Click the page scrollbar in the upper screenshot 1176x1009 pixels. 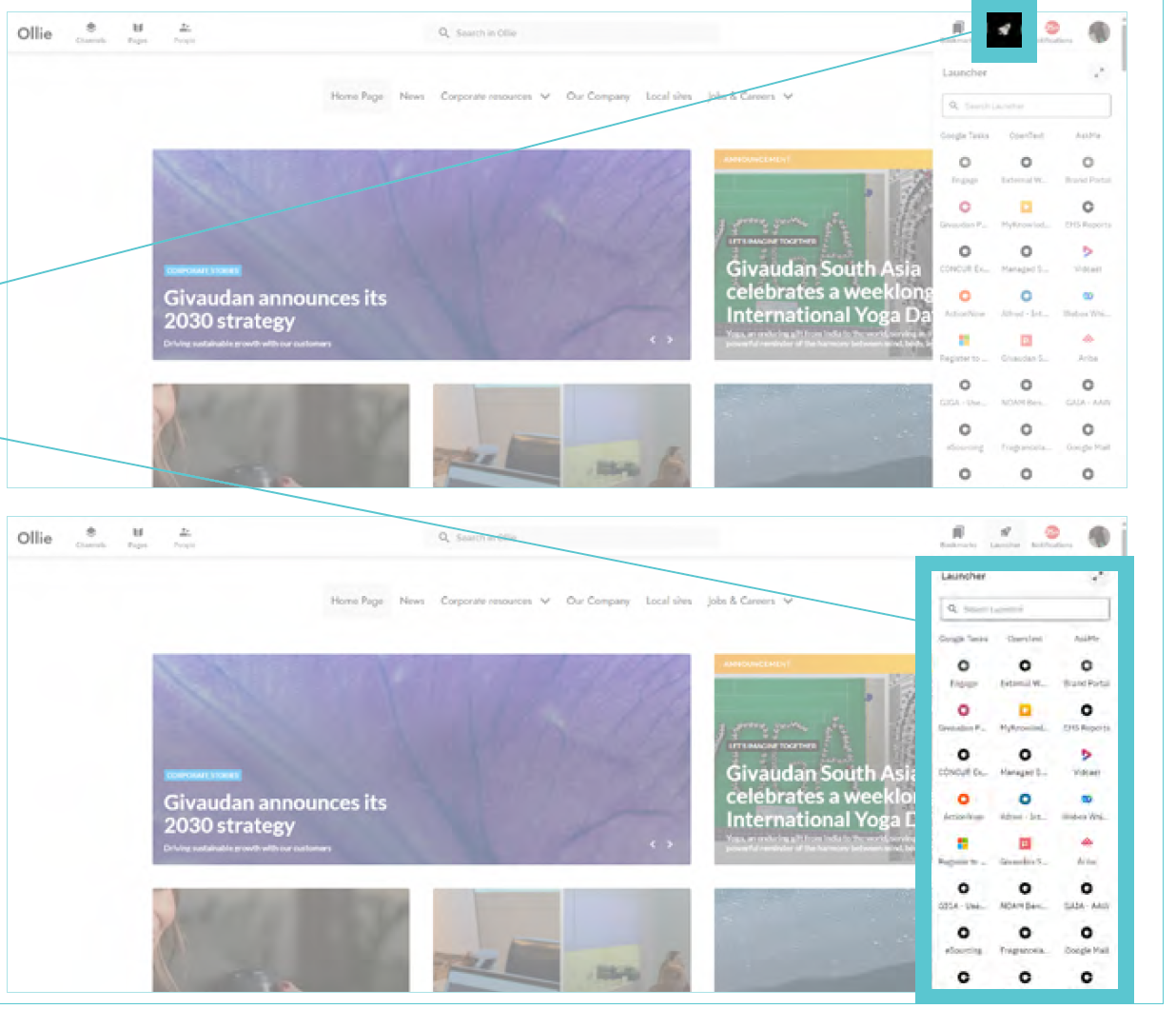pos(1124,48)
